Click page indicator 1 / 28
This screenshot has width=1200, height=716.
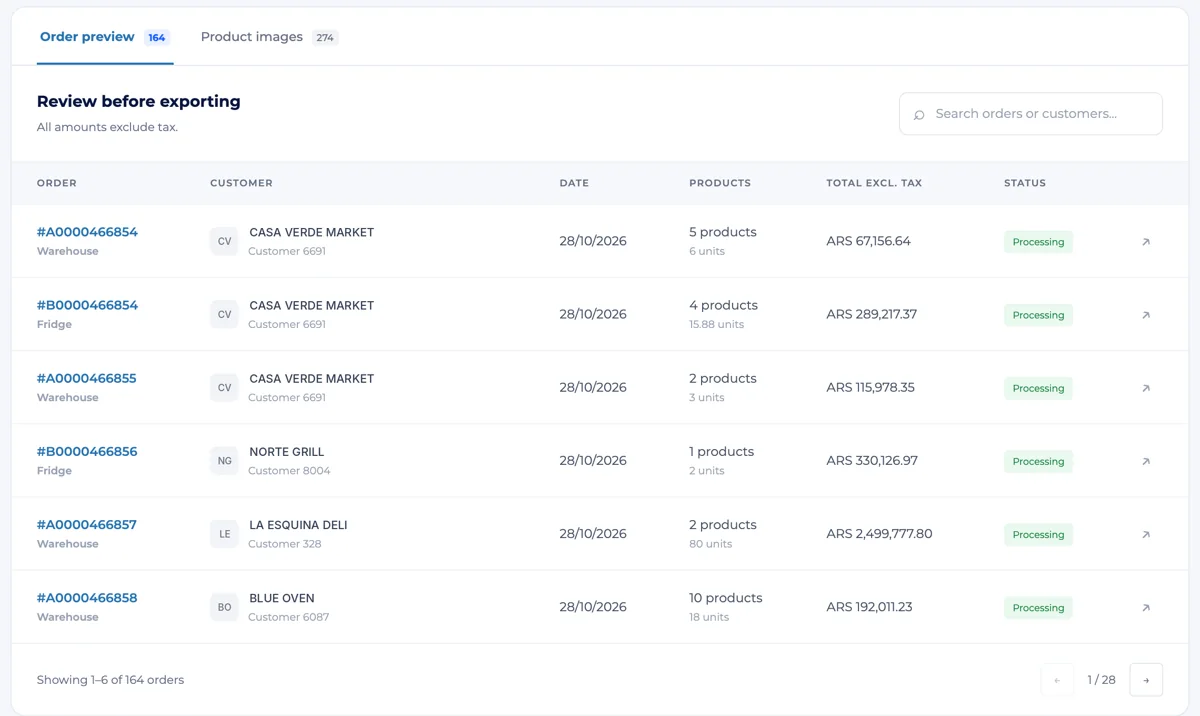pyautogui.click(x=1101, y=680)
